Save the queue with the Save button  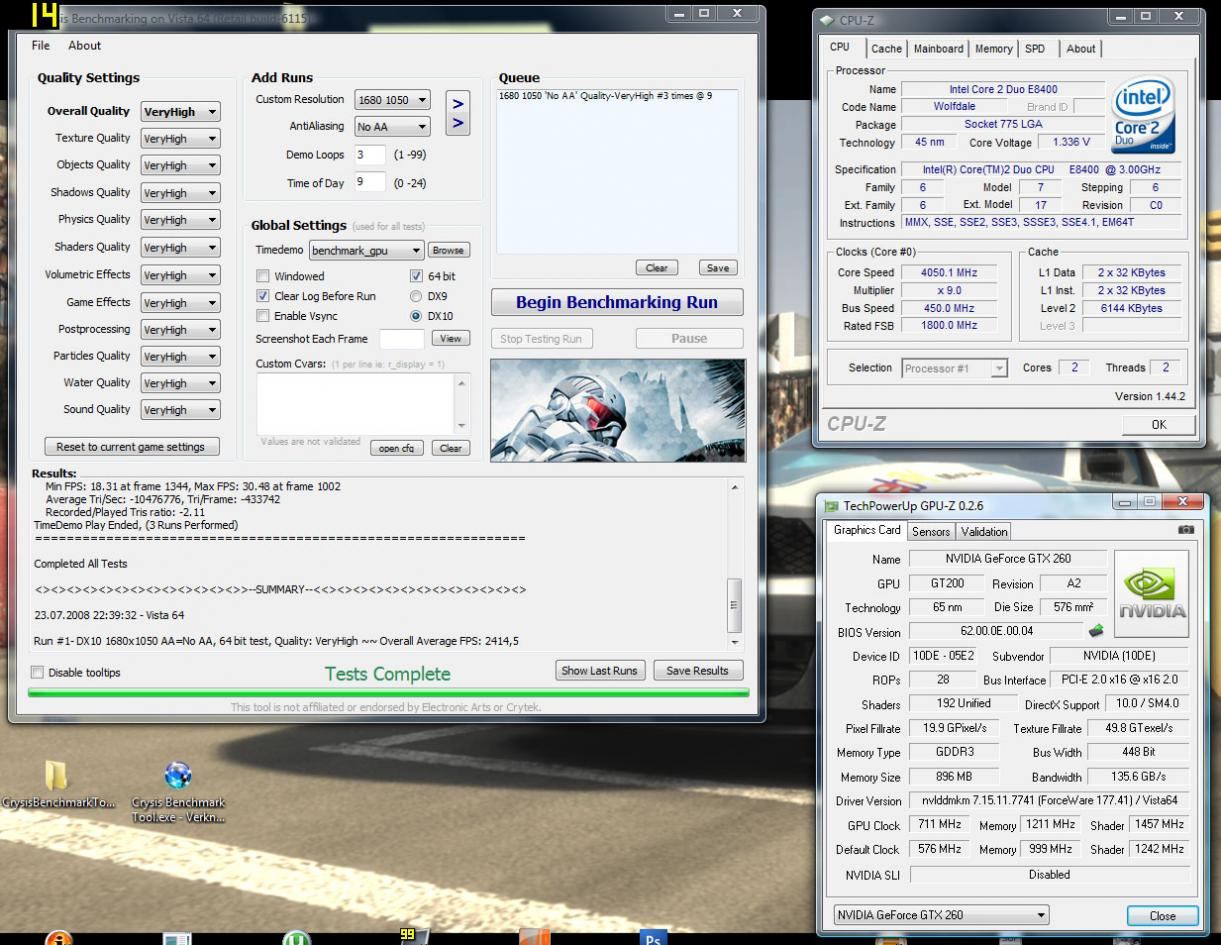coord(718,268)
